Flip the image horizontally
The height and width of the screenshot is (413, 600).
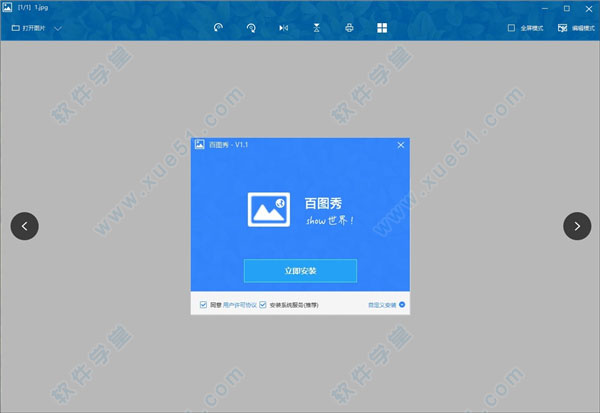coord(284,28)
